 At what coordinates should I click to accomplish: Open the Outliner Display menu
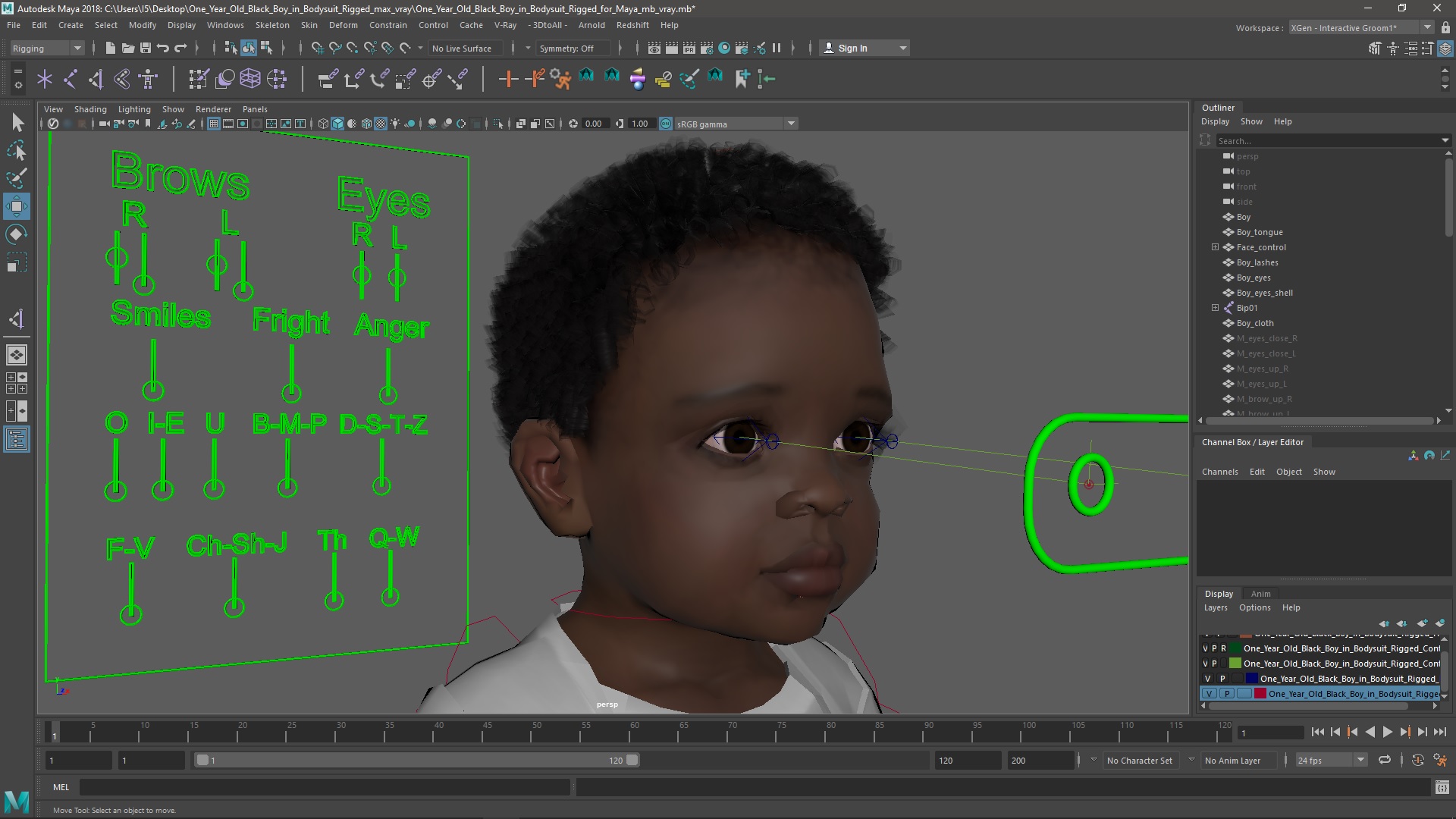click(x=1215, y=121)
